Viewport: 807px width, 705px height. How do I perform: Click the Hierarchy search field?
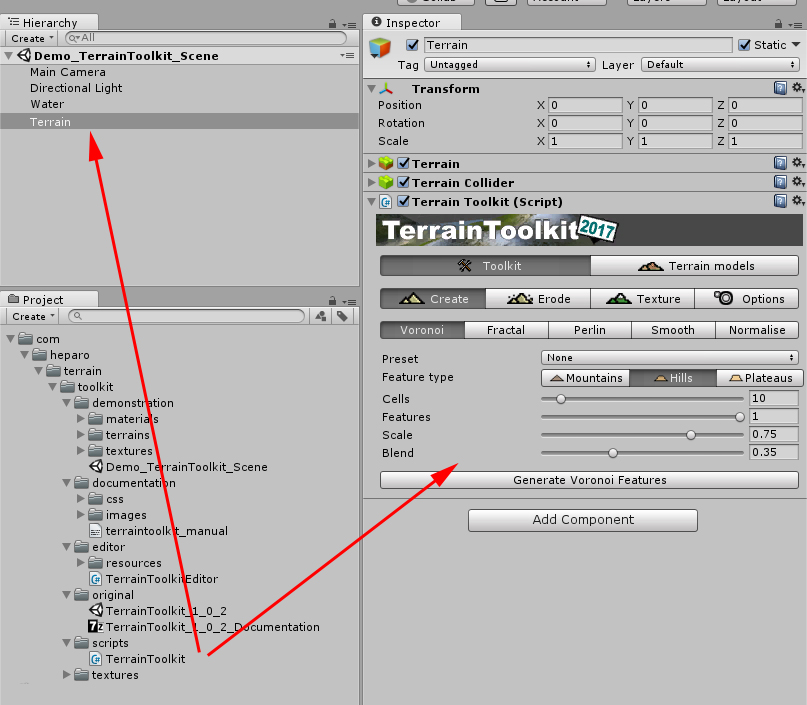[206, 38]
